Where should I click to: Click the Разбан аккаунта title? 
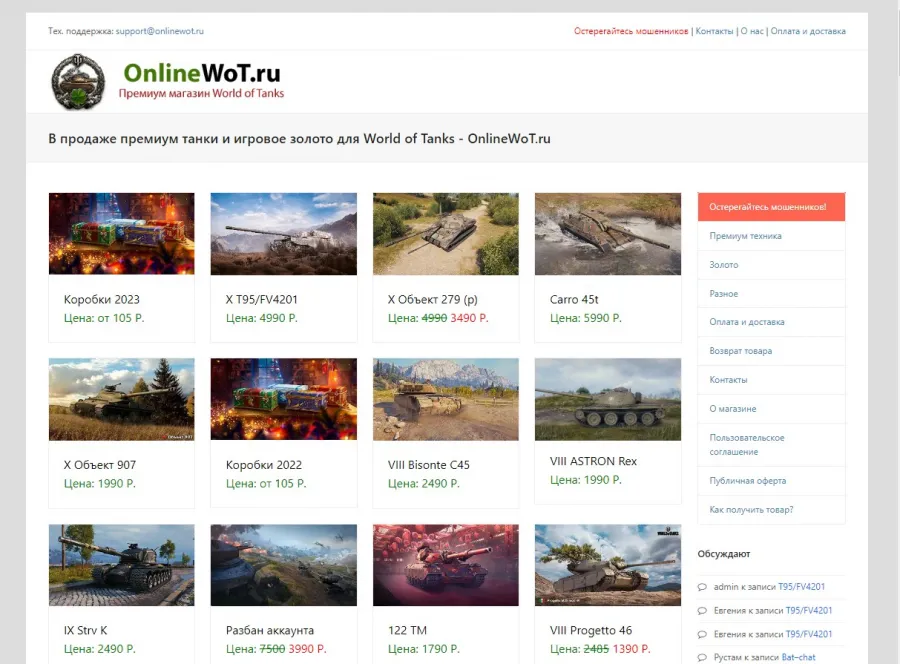click(270, 631)
